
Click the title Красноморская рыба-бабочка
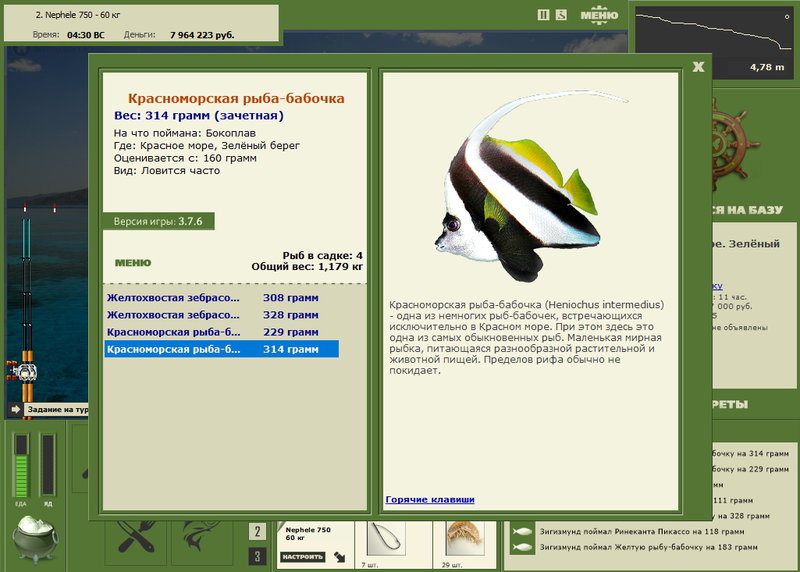tap(236, 98)
